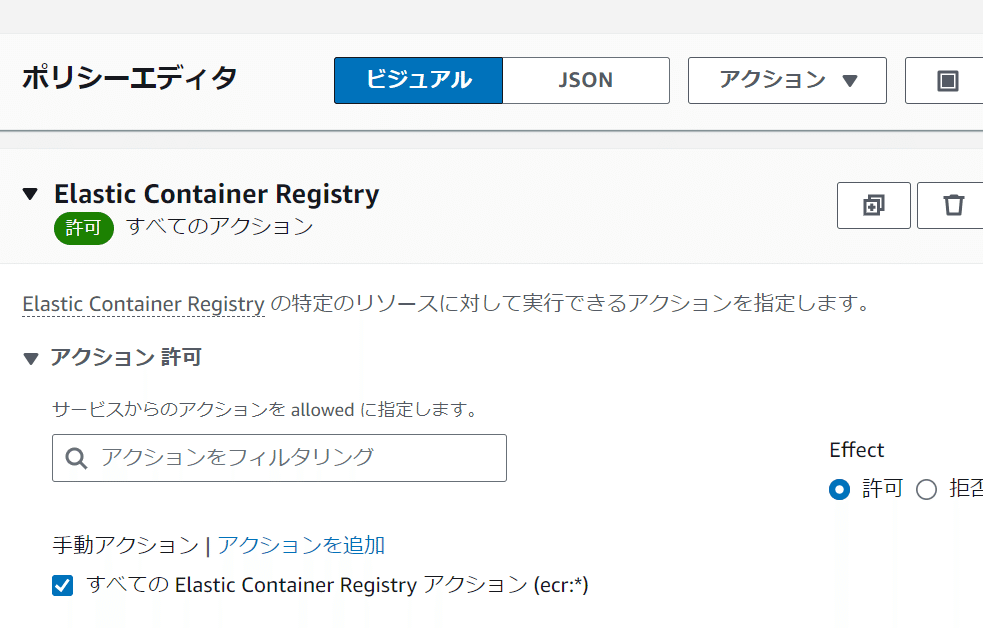Switch to the ビジュアル editor tab

click(x=418, y=81)
